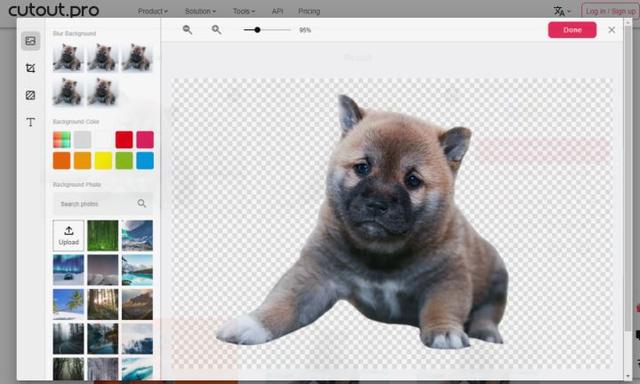
Task: Go to the Pricing page
Action: pyautogui.click(x=309, y=11)
